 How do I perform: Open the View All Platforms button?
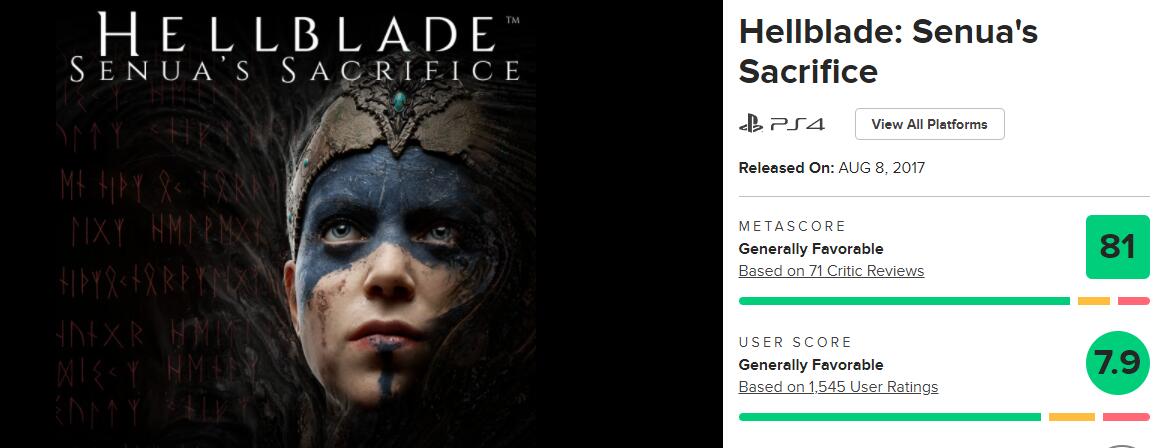[929, 124]
